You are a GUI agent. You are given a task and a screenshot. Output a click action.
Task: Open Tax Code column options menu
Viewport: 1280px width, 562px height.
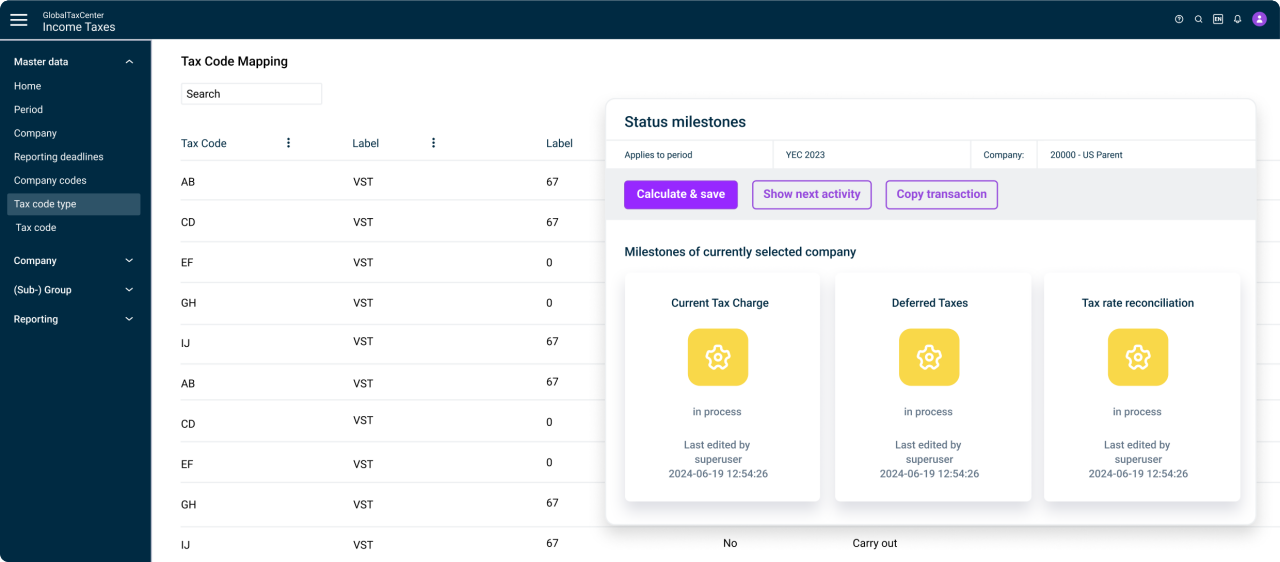click(289, 143)
